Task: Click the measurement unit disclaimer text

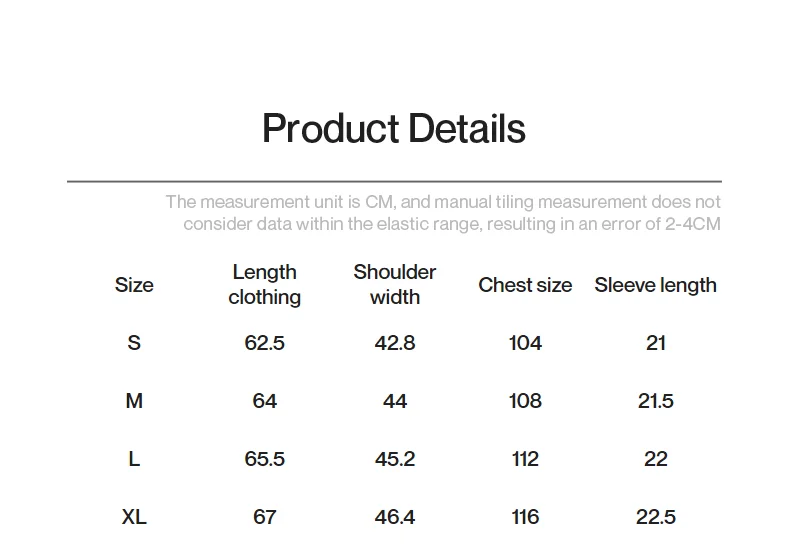Action: (443, 213)
